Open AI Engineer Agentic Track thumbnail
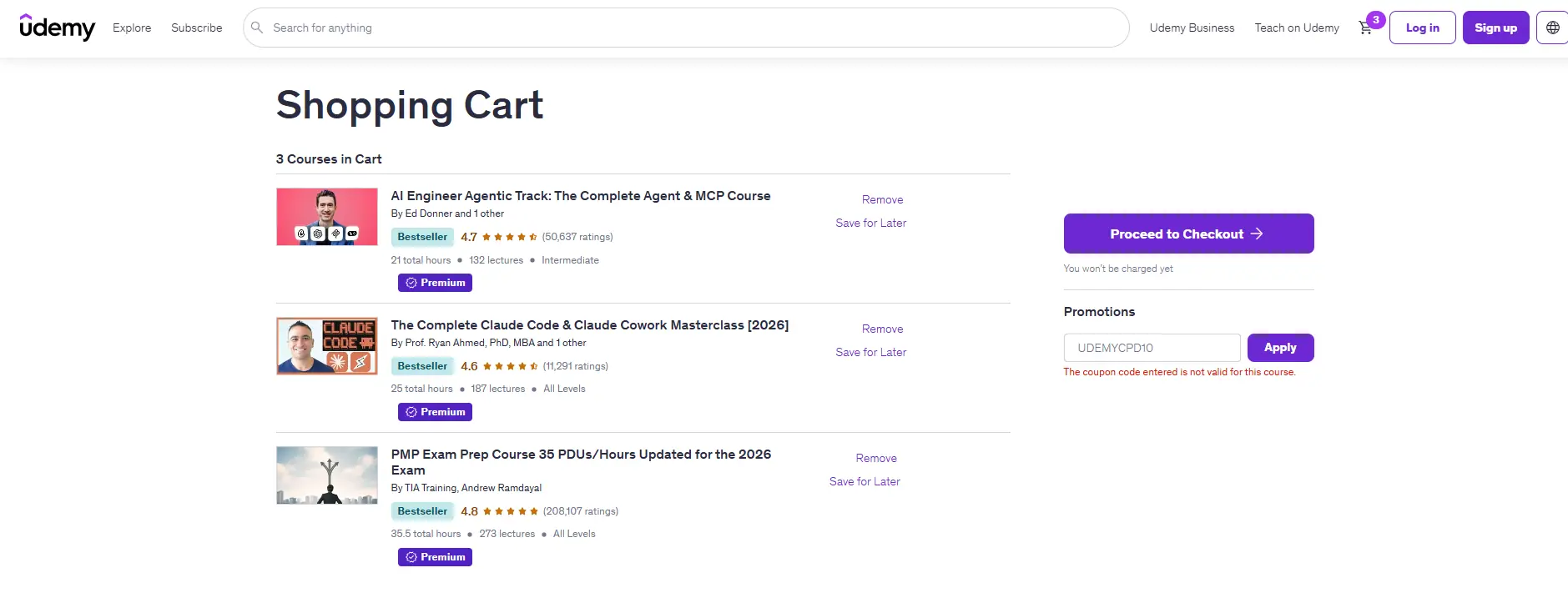Image resolution: width=1568 pixels, height=608 pixels. [x=327, y=217]
